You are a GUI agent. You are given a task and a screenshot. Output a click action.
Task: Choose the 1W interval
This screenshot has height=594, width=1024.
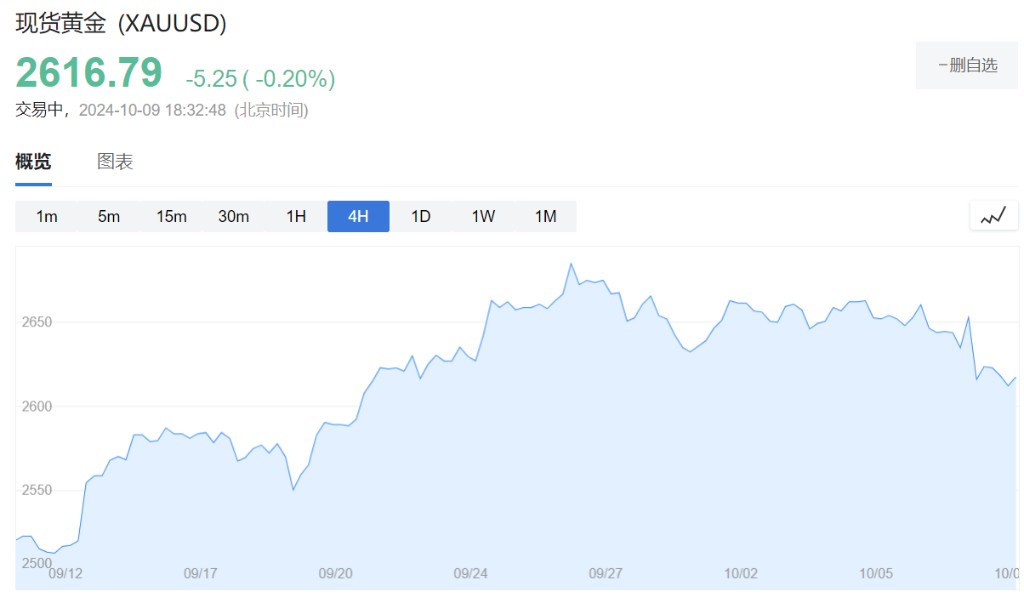[x=483, y=216]
